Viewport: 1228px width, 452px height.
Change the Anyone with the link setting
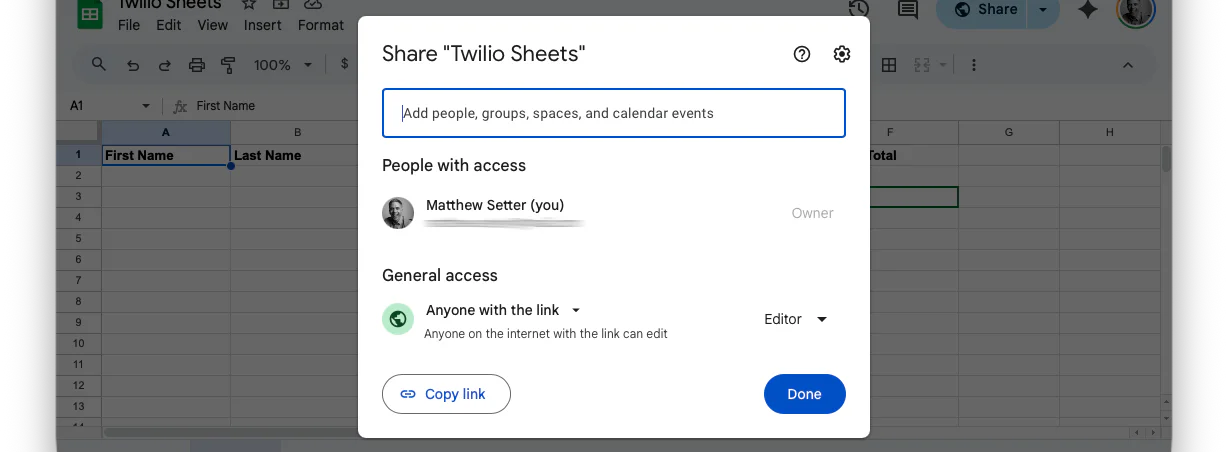click(503, 310)
